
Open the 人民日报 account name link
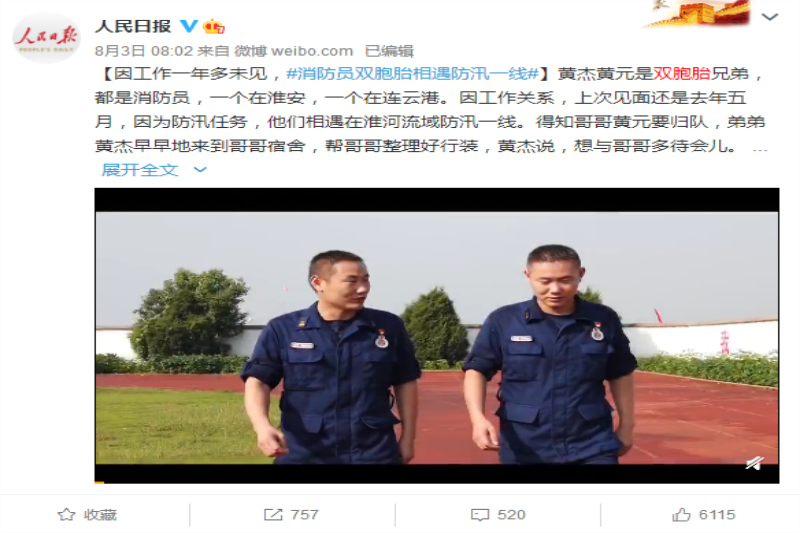coord(133,26)
